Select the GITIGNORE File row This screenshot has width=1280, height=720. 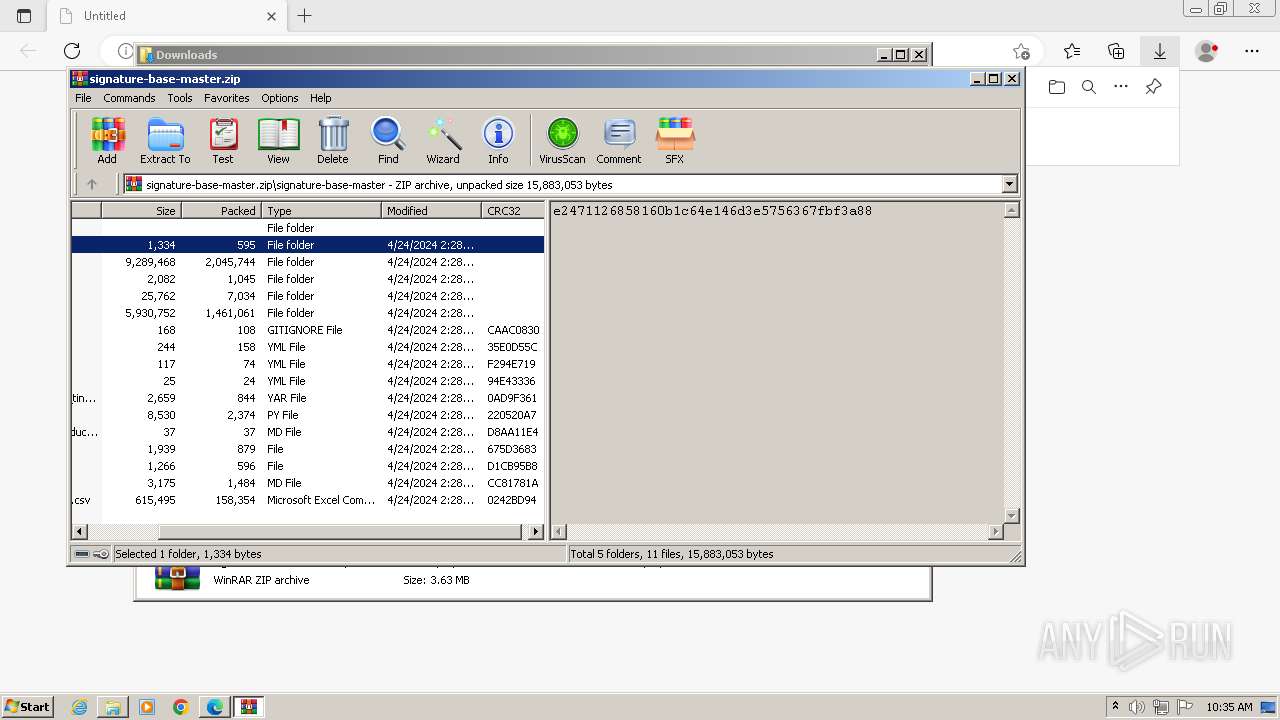pos(307,330)
